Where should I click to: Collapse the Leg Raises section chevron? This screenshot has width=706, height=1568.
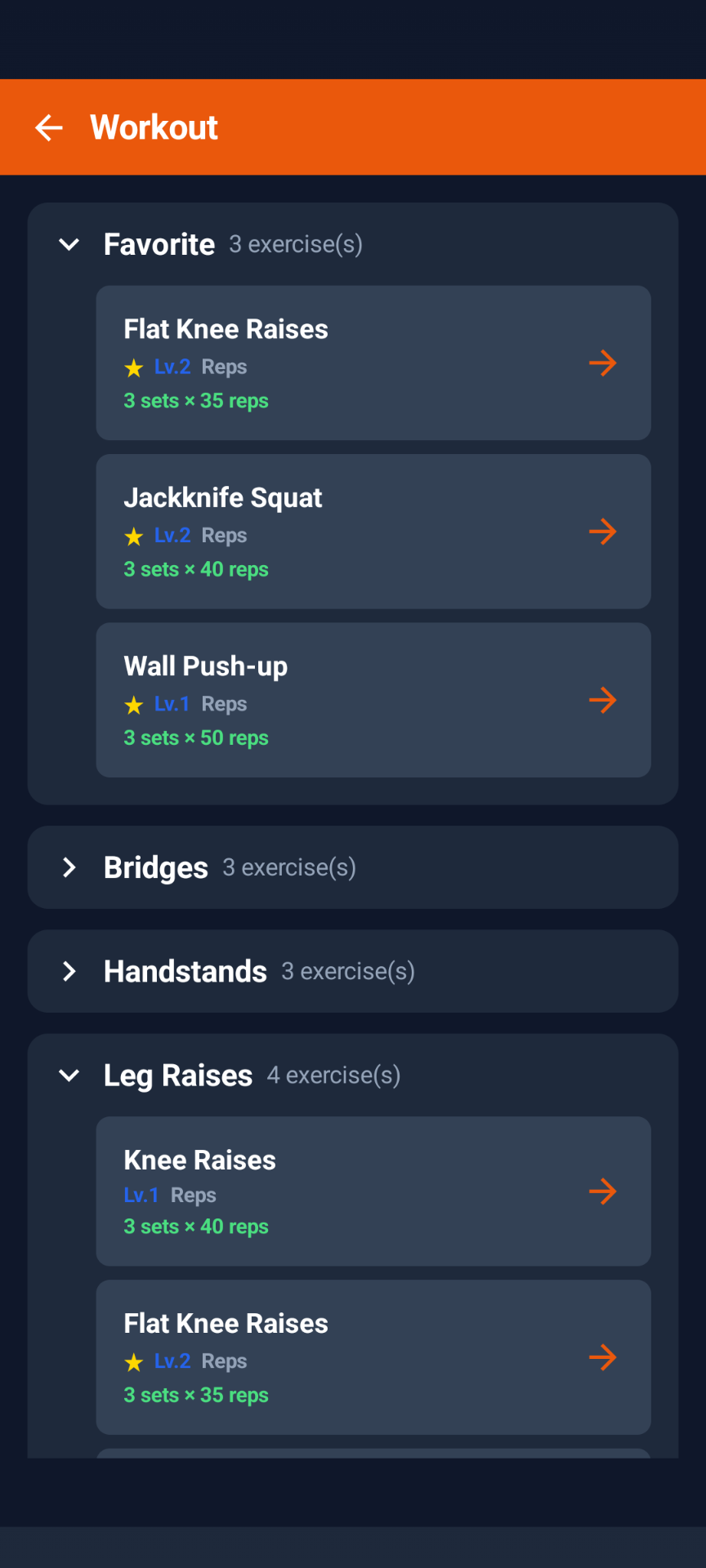69,1076
